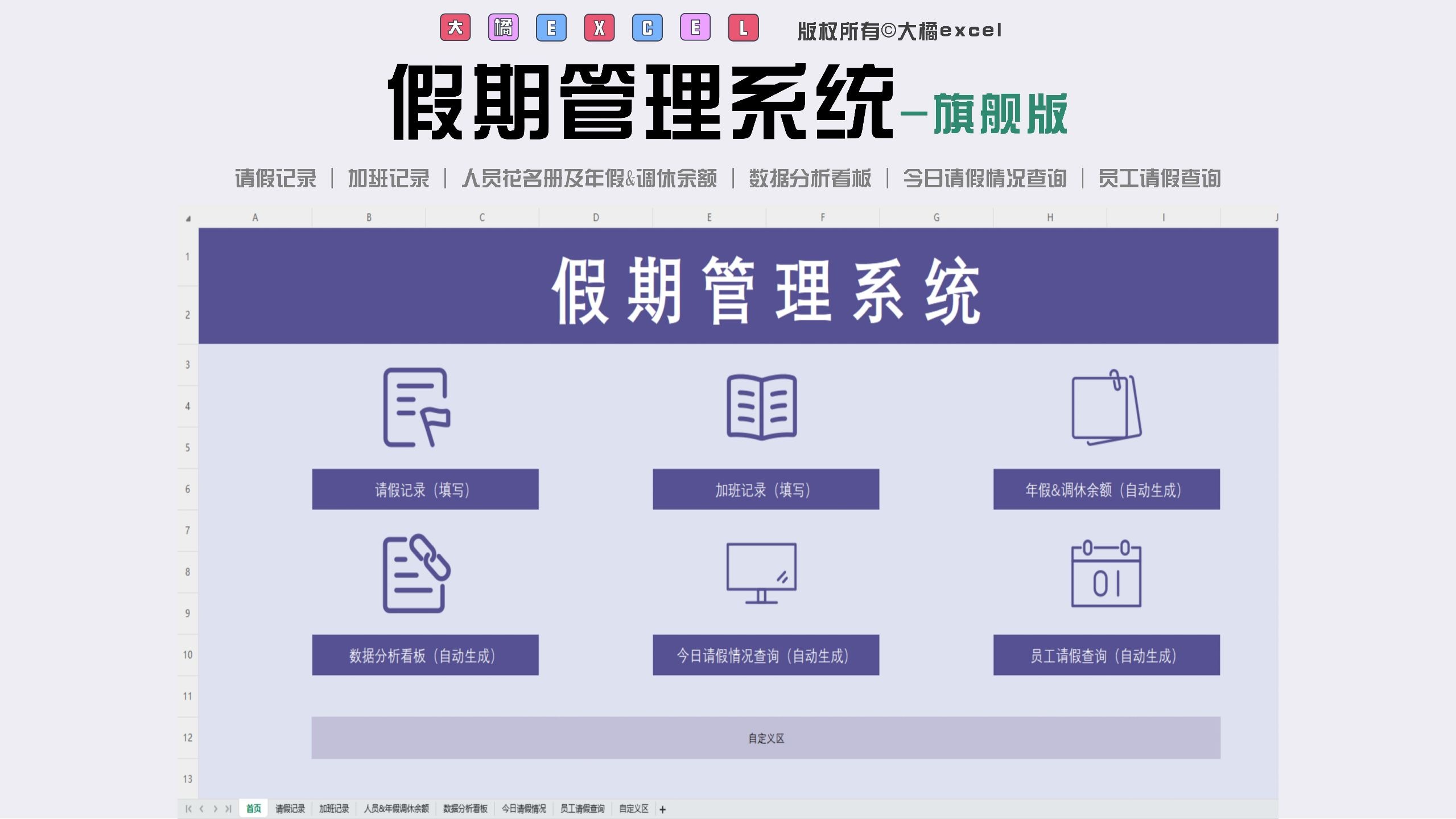Switch to the 请假记录 sheet tab

point(290,808)
